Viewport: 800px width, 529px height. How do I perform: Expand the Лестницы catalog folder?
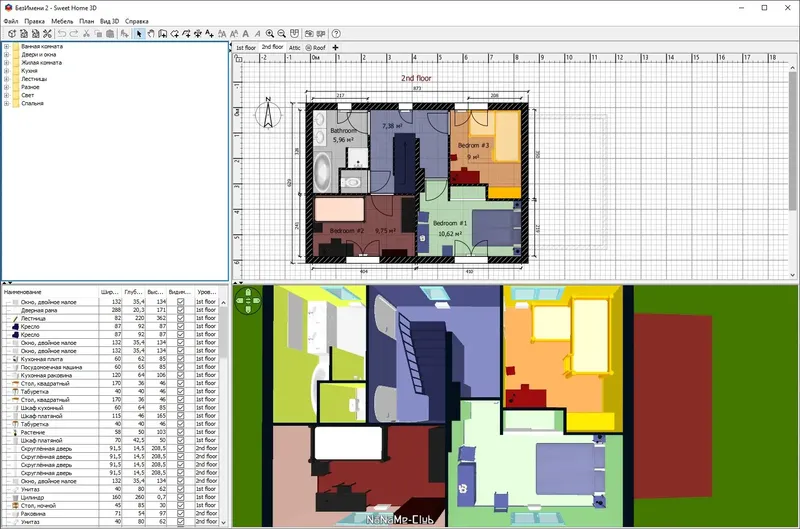point(7,79)
